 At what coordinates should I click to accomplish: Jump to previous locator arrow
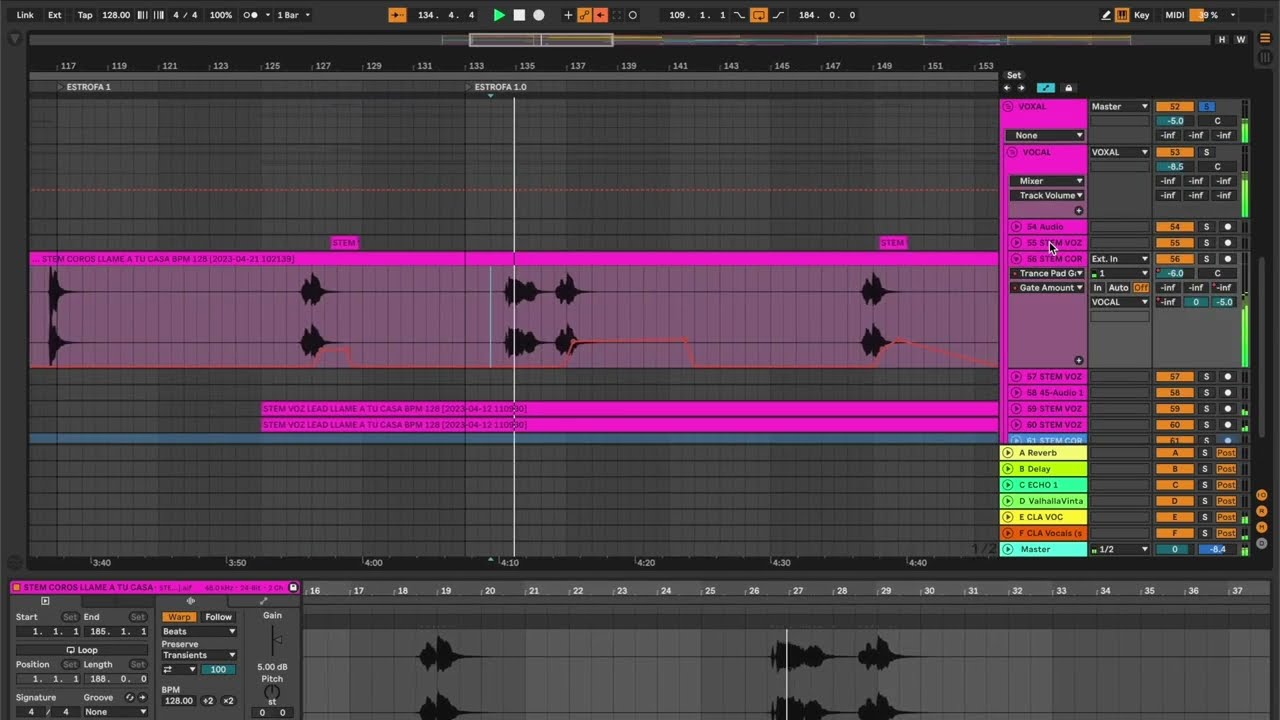(1007, 88)
